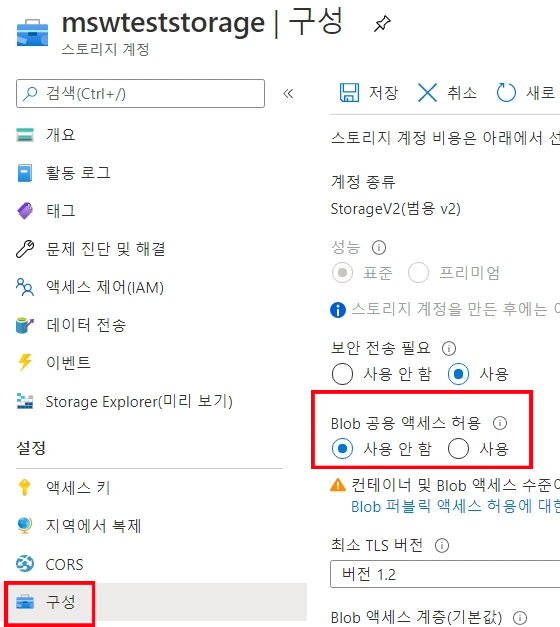Open the 최소 TLS 버전 dropdown
This screenshot has height=627, width=560.
445,574
